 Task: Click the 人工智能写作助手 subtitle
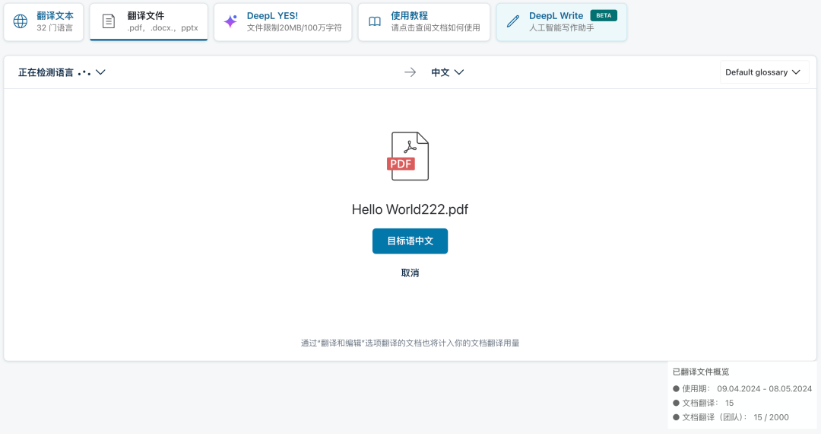point(562,28)
